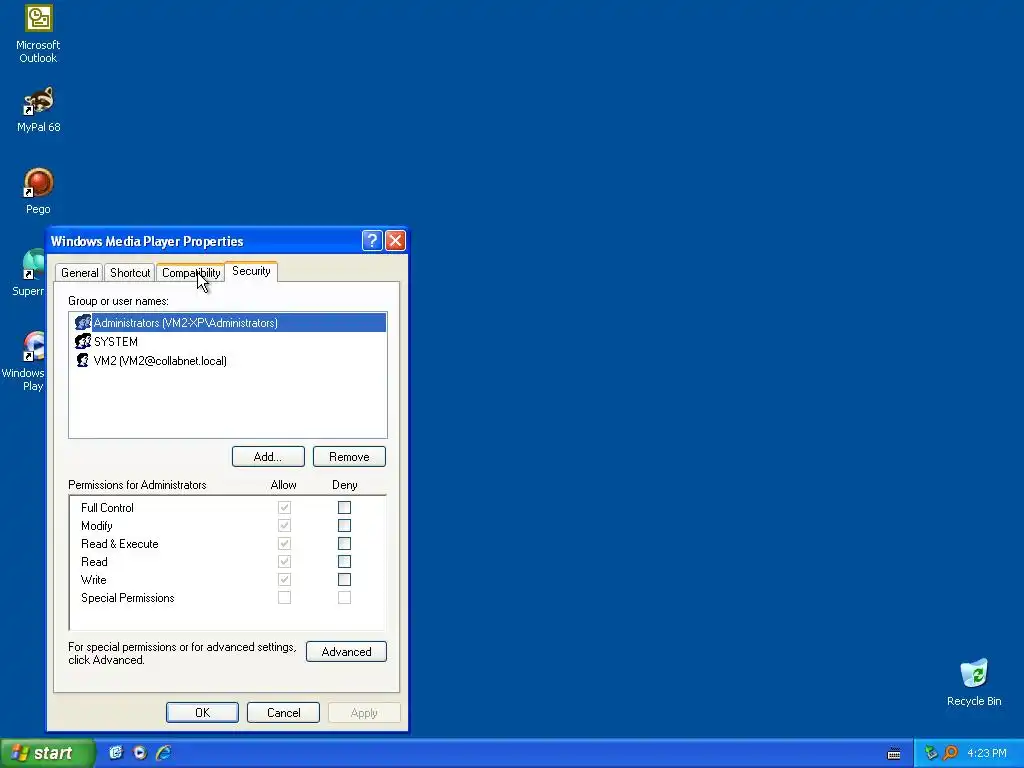Toggle Allow checkbox for Full Control
This screenshot has height=768, width=1024.
[x=284, y=507]
